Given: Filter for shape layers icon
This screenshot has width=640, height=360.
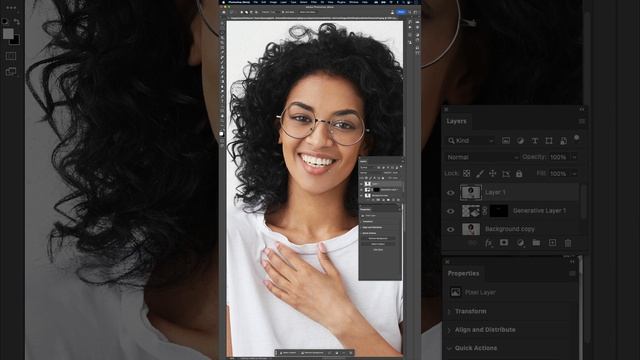Looking at the screenshot, I should [x=549, y=140].
